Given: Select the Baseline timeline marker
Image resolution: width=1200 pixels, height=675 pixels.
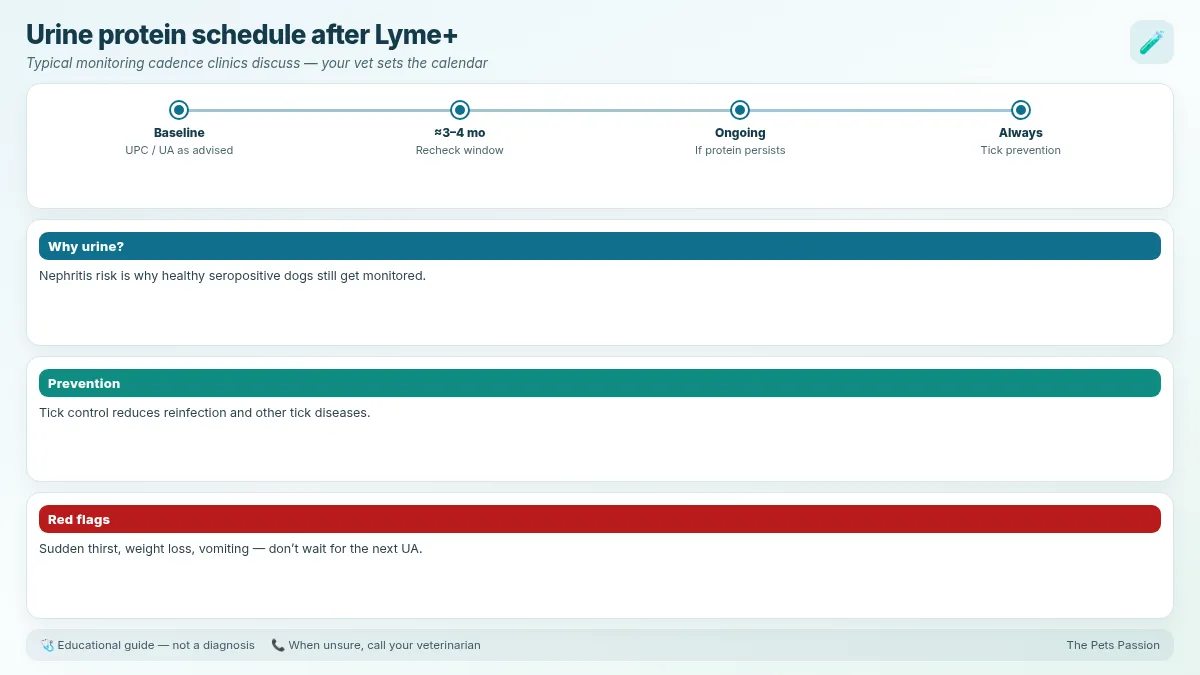Looking at the screenshot, I should (179, 110).
